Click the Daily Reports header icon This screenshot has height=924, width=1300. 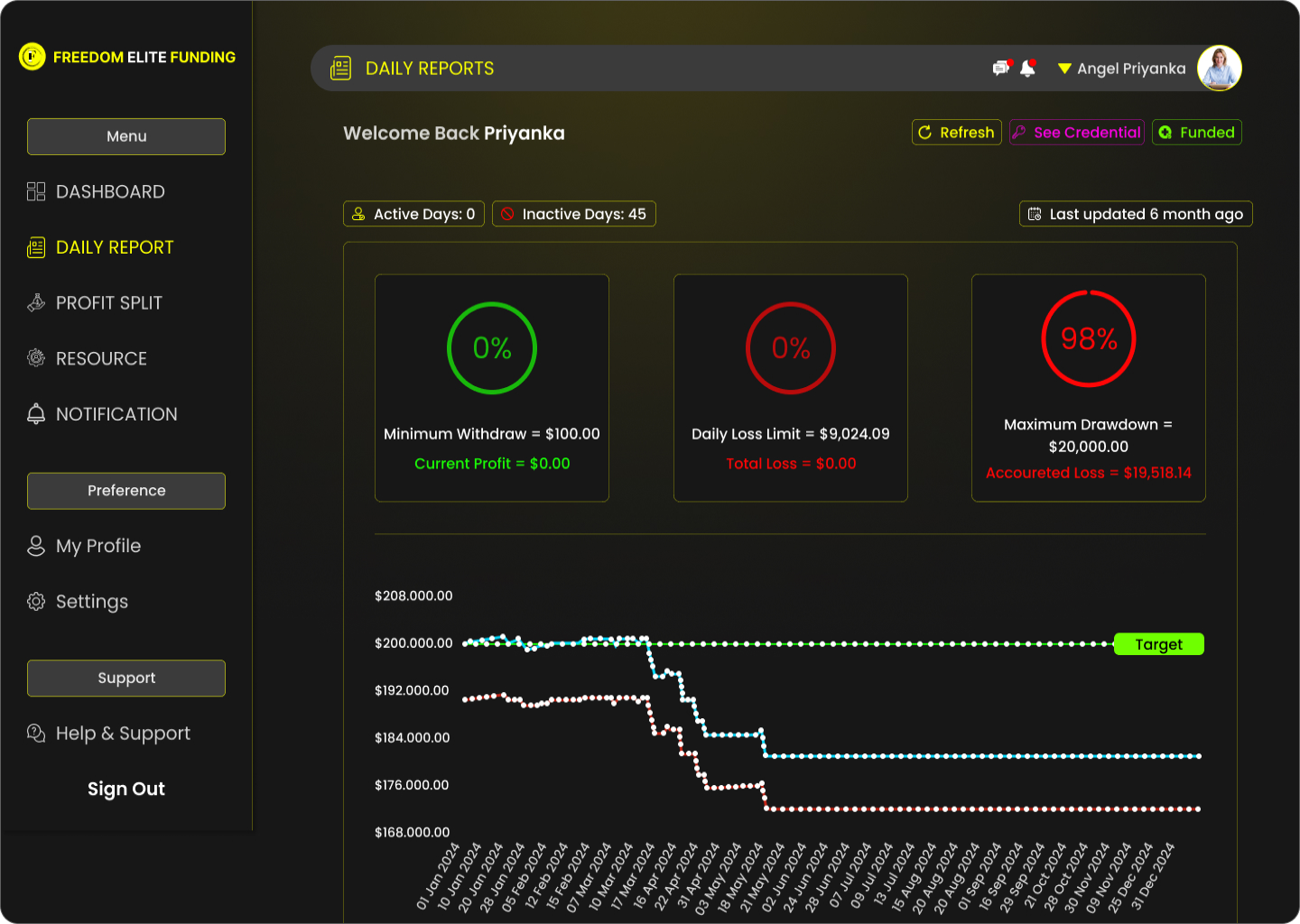pyautogui.click(x=341, y=69)
